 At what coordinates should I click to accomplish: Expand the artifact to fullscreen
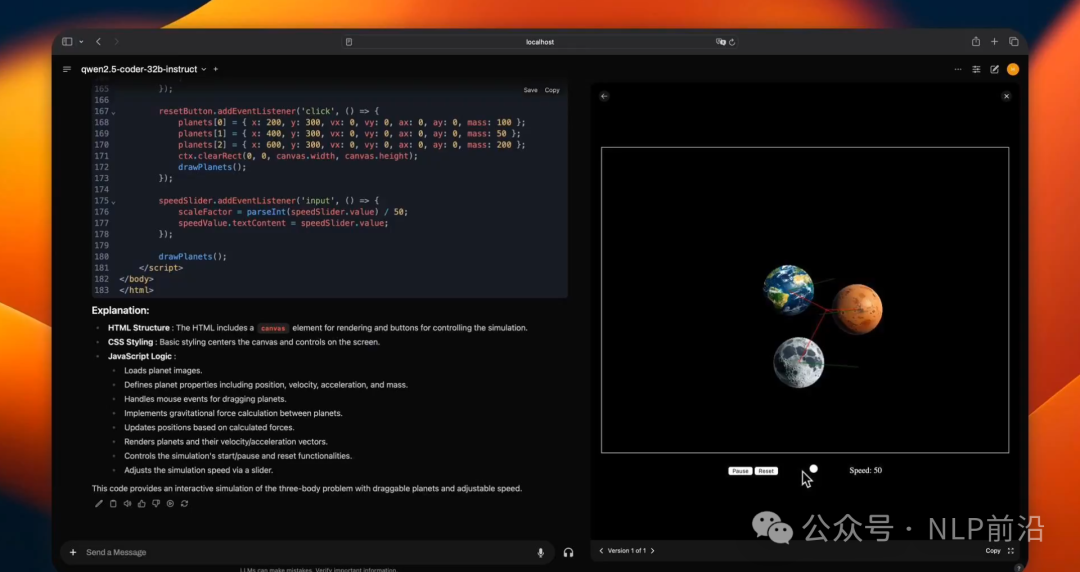tap(1010, 551)
